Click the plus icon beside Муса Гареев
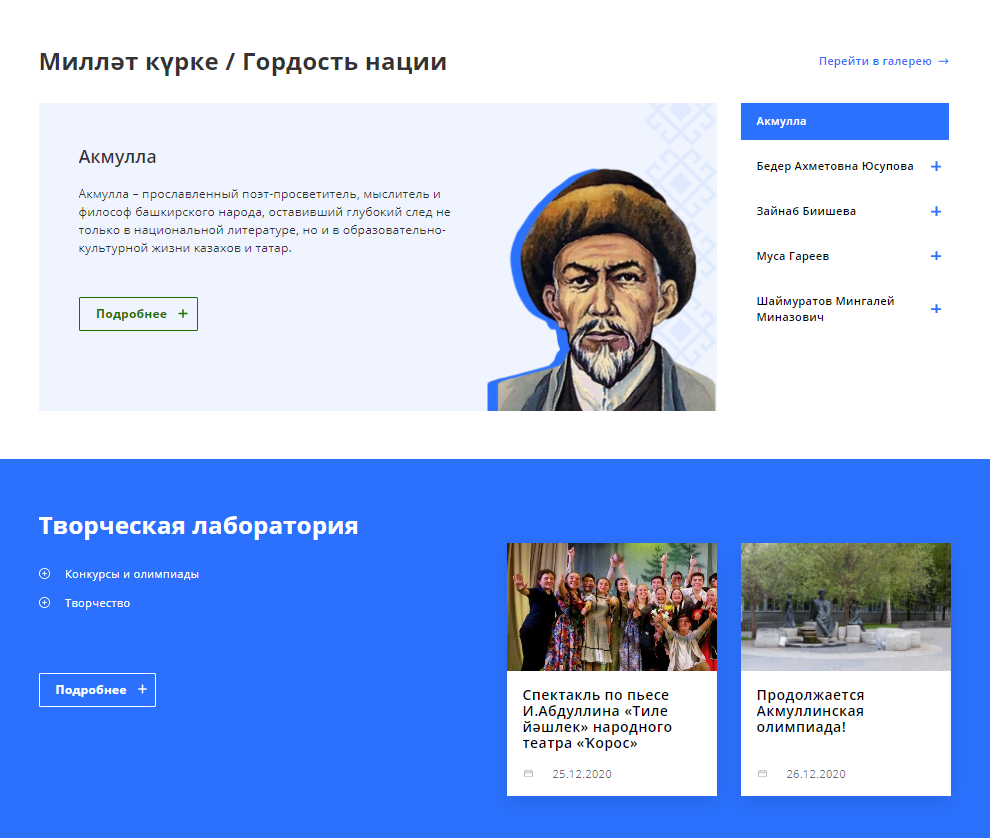Image resolution: width=990 pixels, height=838 pixels. point(936,257)
